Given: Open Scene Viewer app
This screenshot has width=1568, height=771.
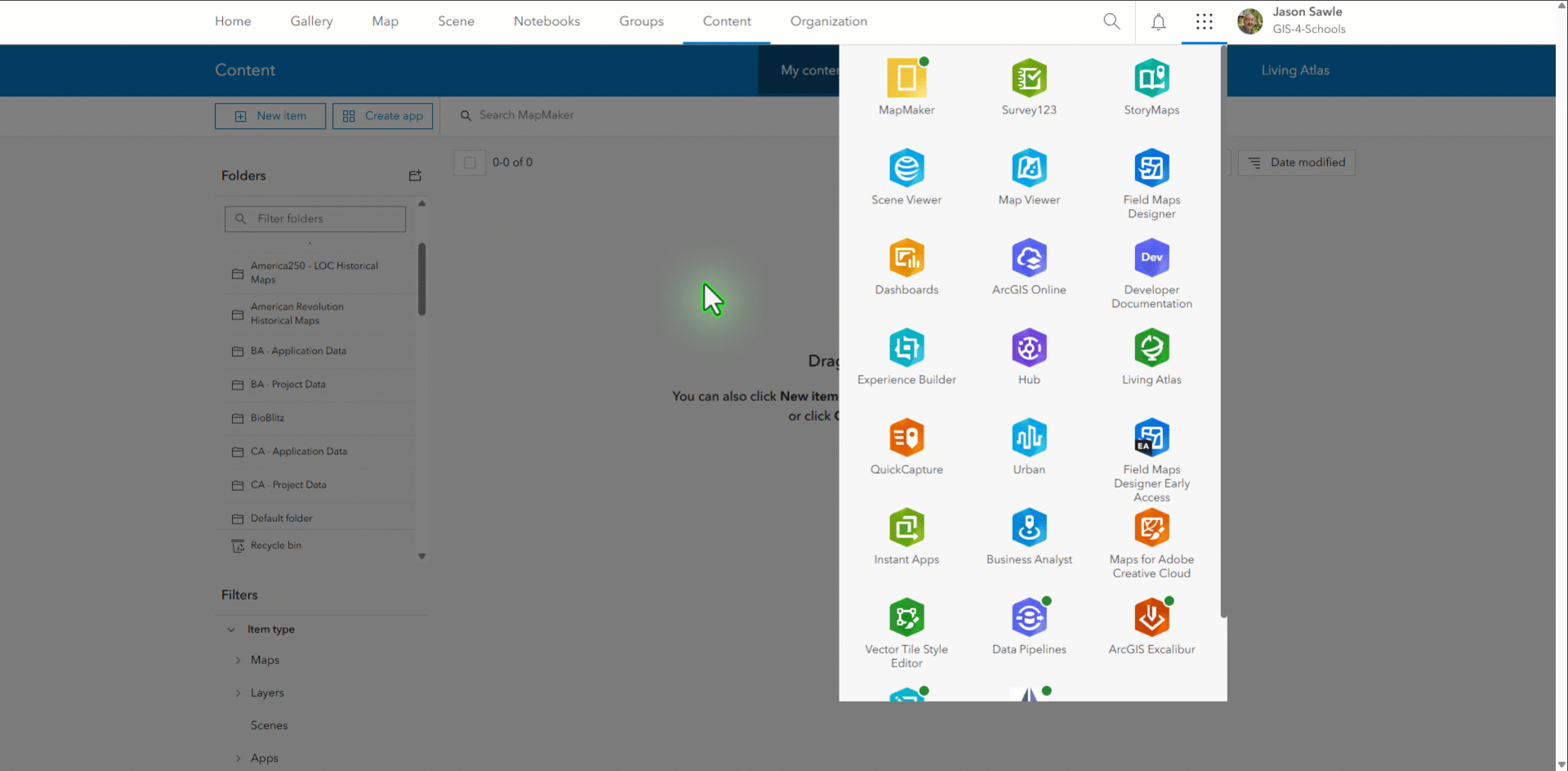Looking at the screenshot, I should point(906,177).
